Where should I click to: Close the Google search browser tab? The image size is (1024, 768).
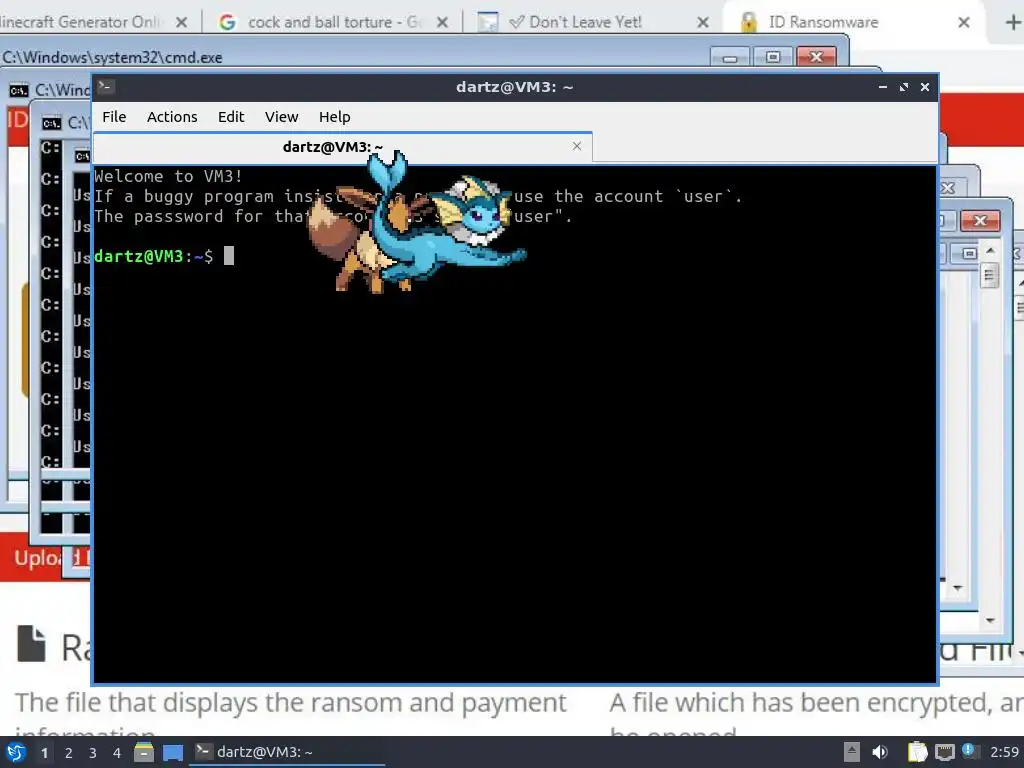point(442,22)
